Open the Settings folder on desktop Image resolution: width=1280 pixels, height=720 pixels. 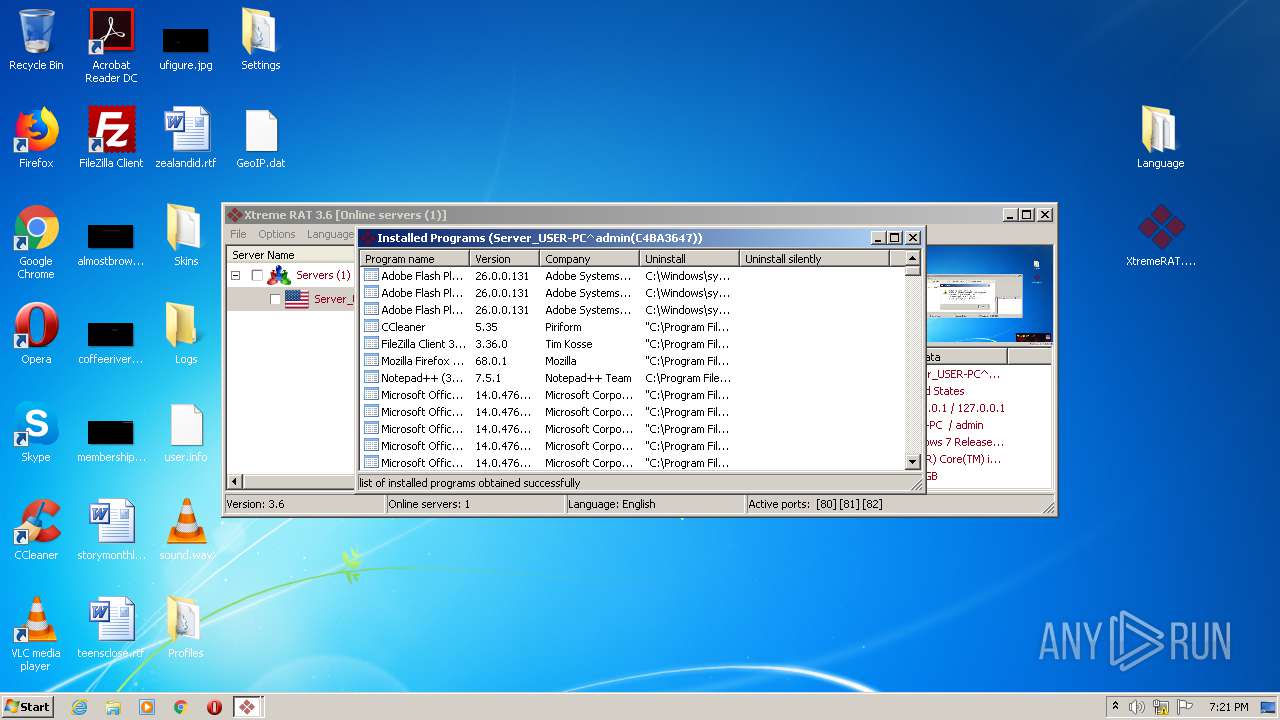260,40
